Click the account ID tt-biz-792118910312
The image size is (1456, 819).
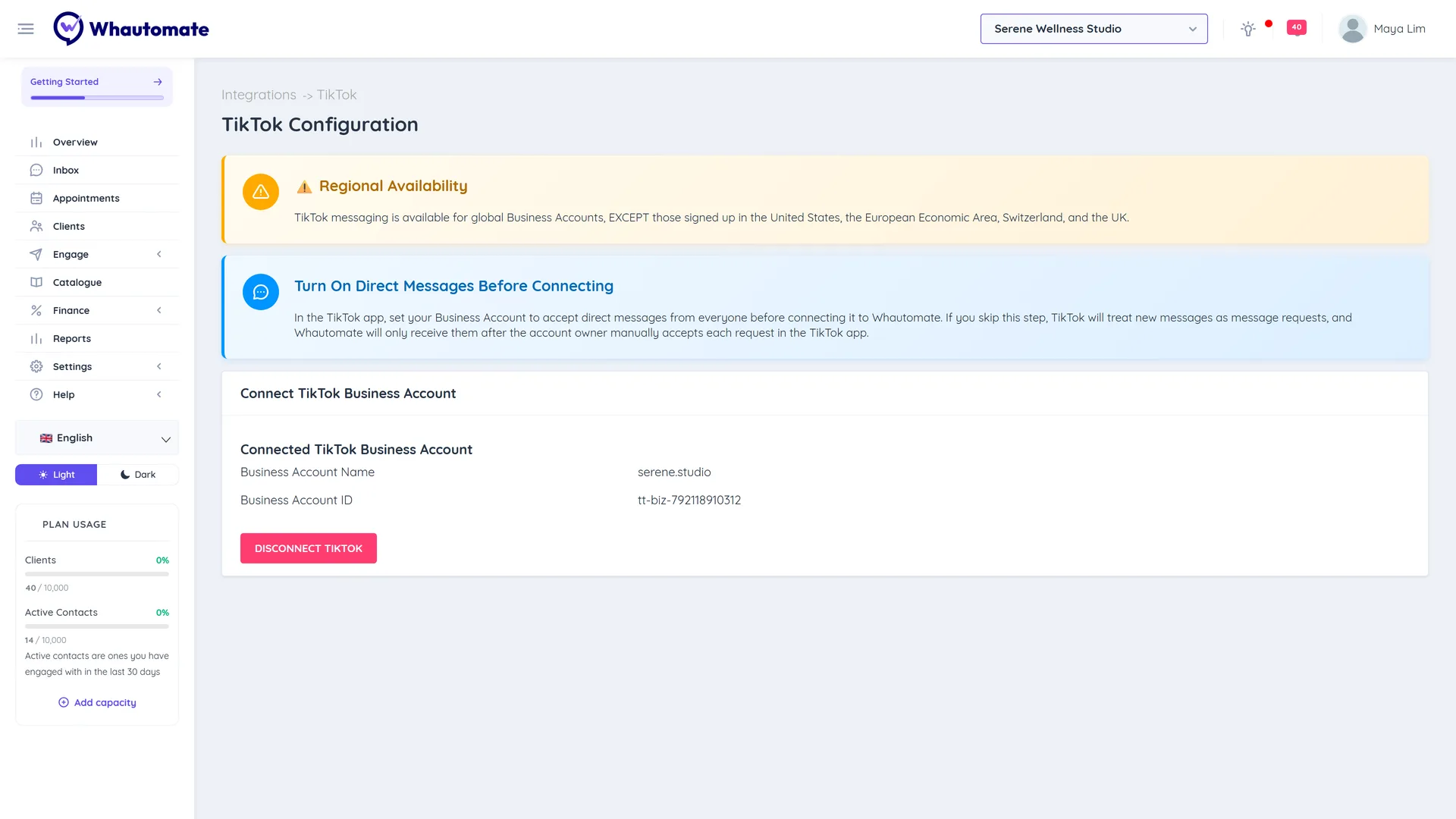click(x=689, y=500)
